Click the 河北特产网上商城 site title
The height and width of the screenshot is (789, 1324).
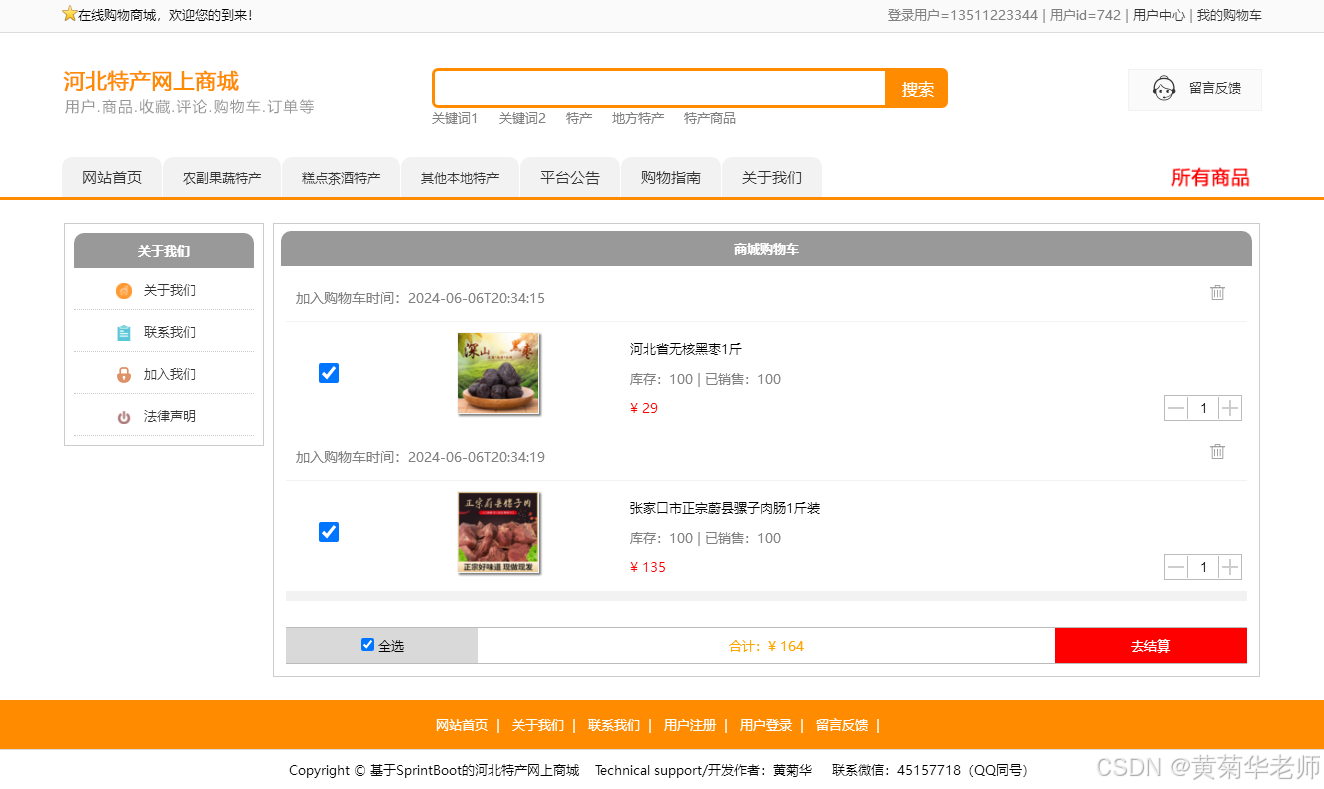tap(151, 82)
